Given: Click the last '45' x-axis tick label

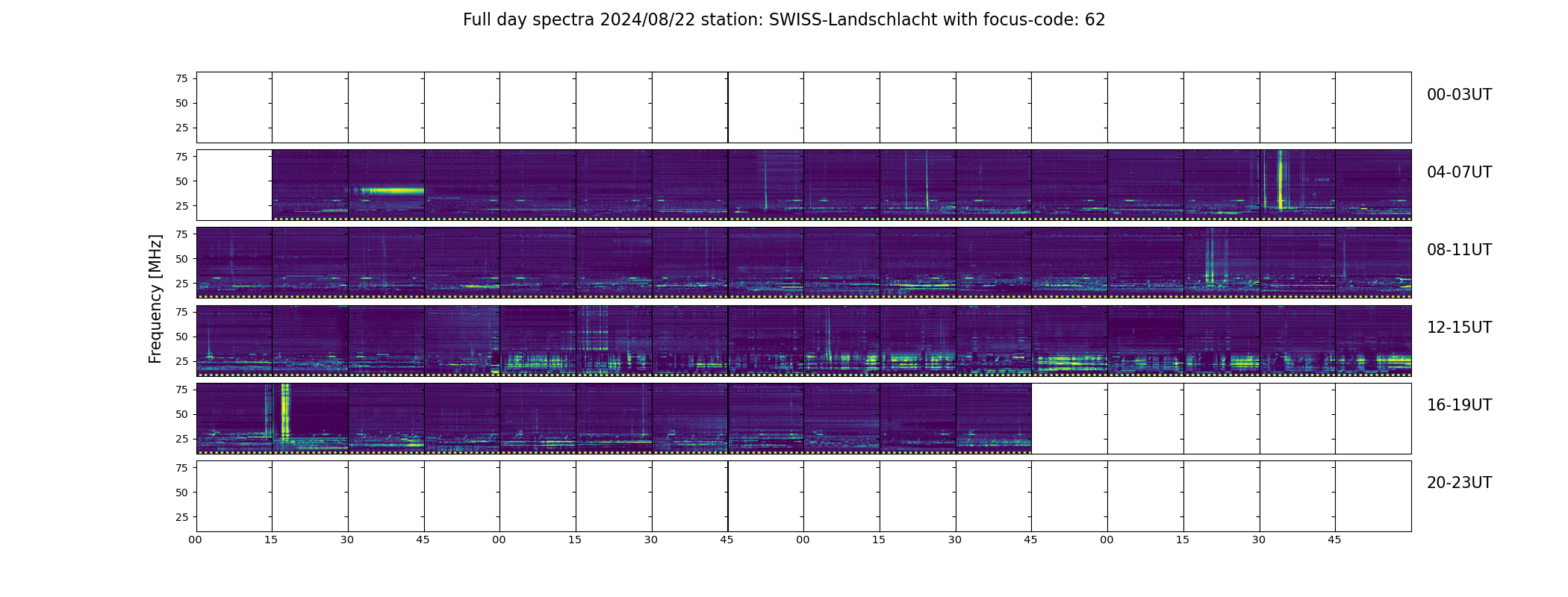Looking at the screenshot, I should click(1334, 540).
